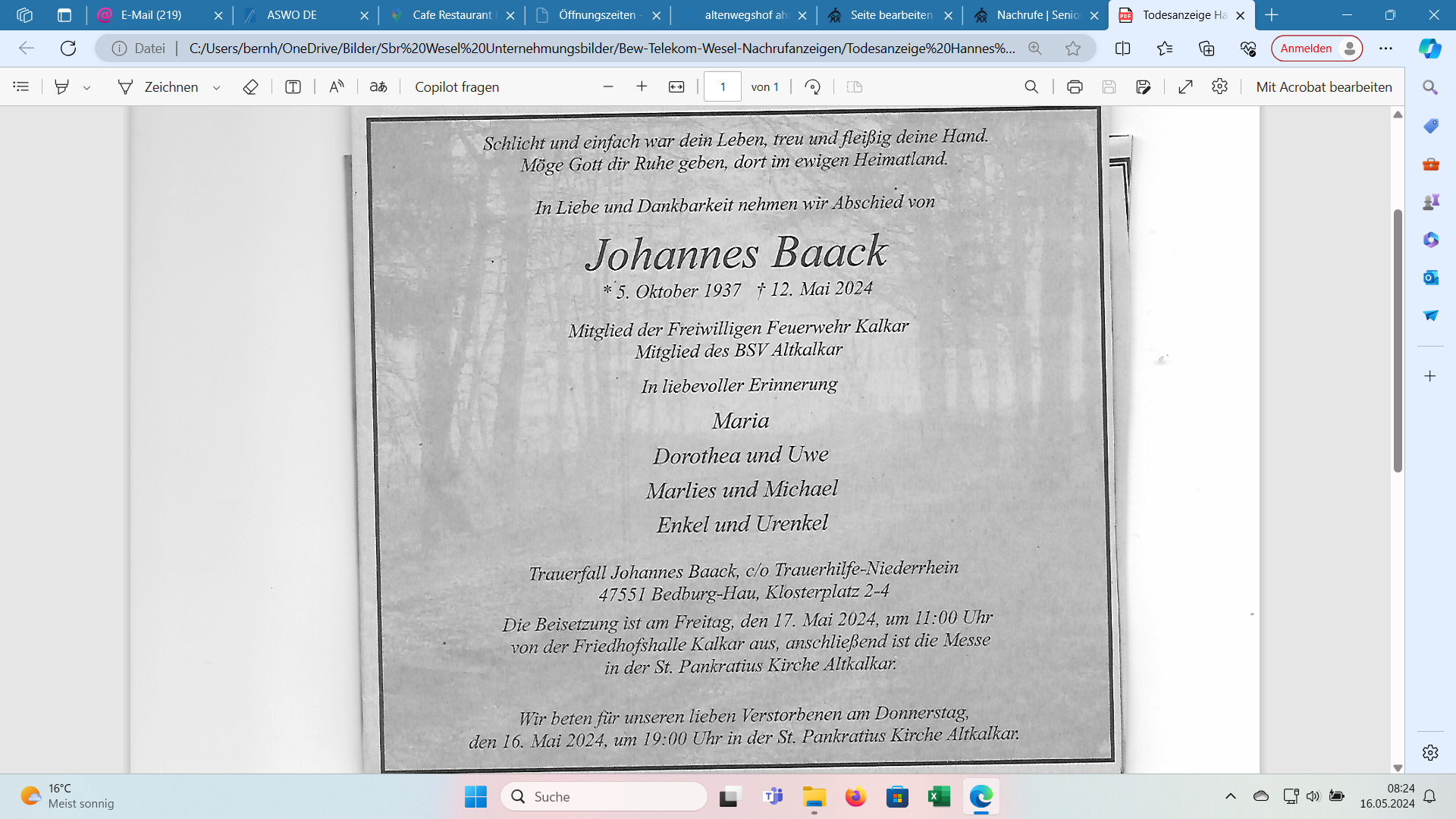Expand the highlighter color dropdown arrow
The image size is (1456, 819).
click(87, 88)
